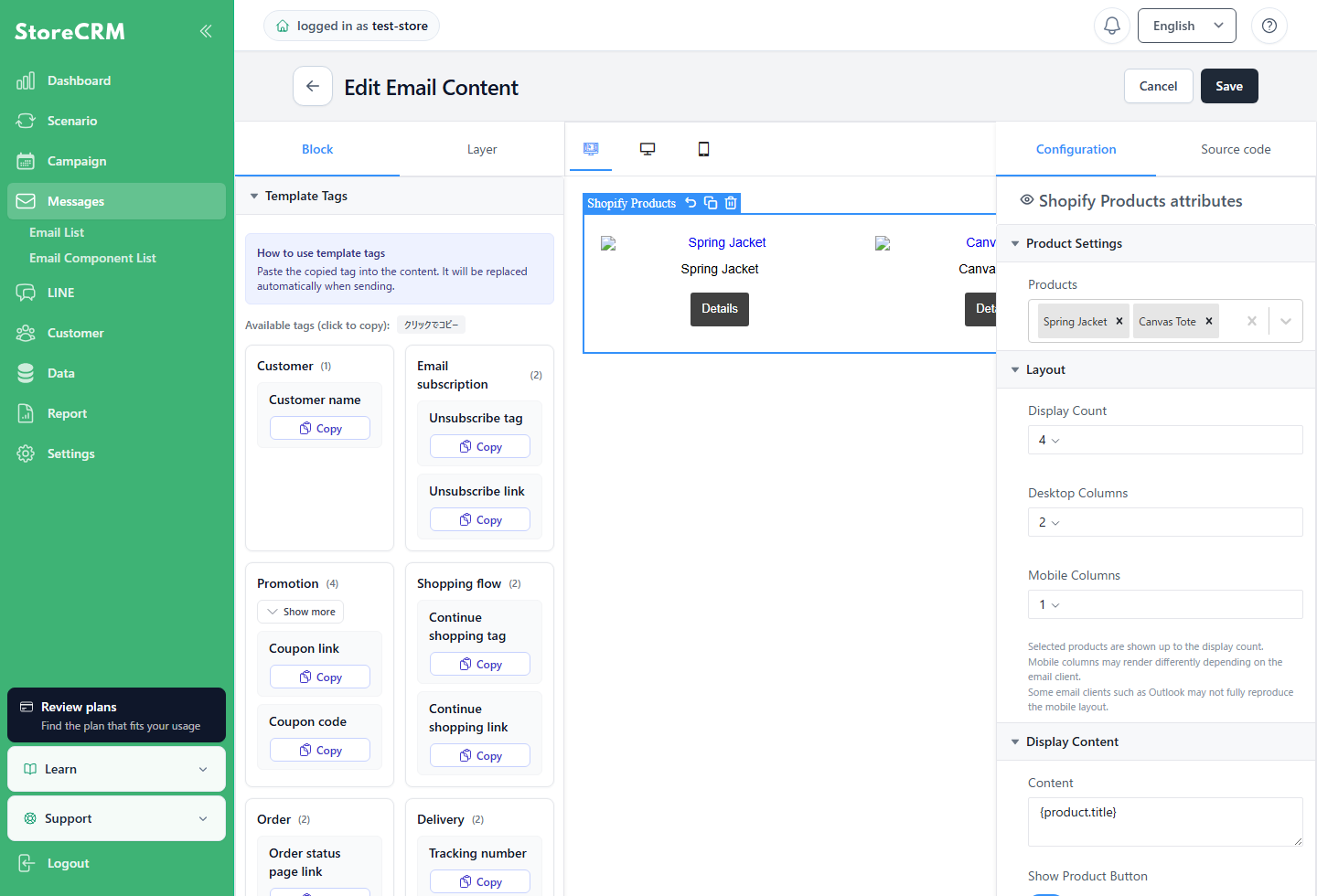Open the Configuration tab
Screen dimensions: 1317x896
(x=1076, y=149)
